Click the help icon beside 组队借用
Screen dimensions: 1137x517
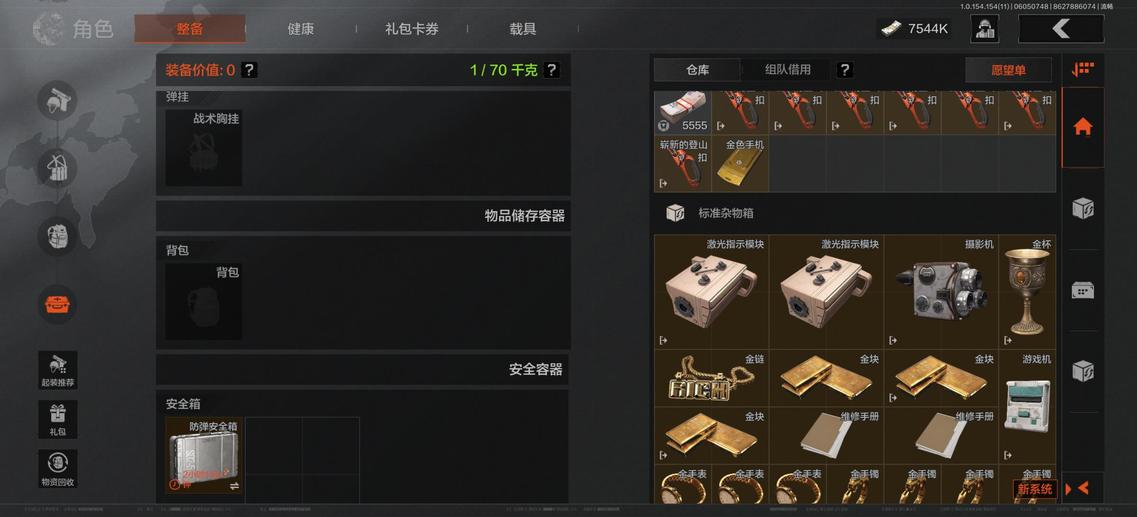844,70
